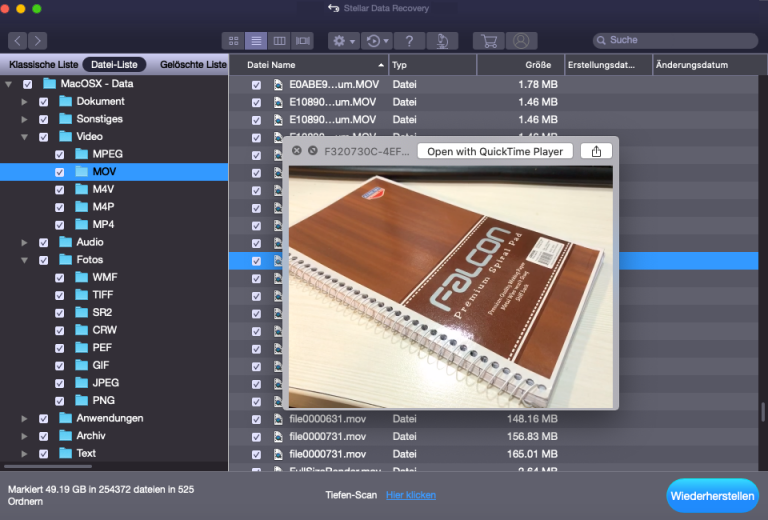768x520 pixels.
Task: Collapse the MacOSX - Data tree node
Action: (x=8, y=84)
